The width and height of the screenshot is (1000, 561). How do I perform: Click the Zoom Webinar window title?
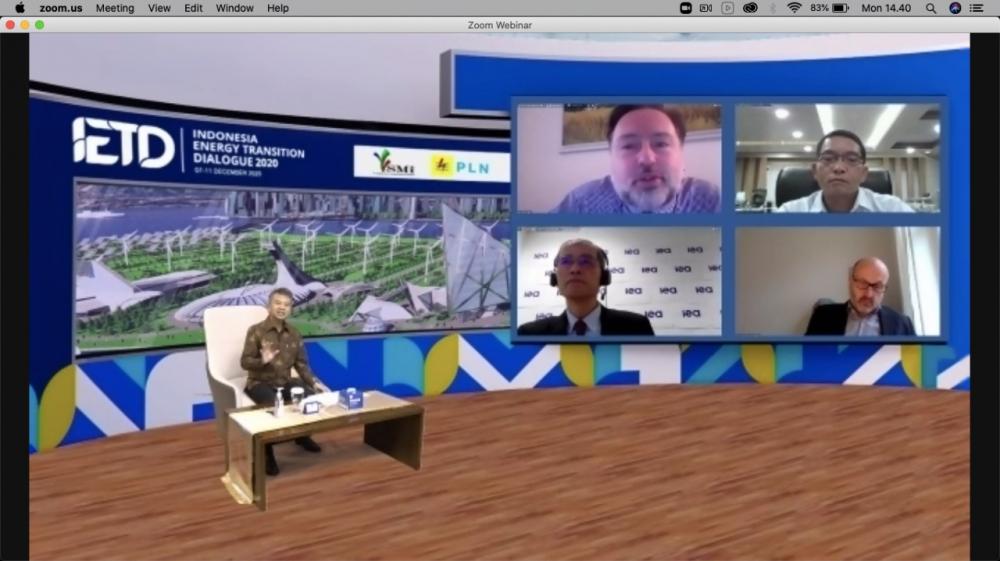click(x=499, y=25)
